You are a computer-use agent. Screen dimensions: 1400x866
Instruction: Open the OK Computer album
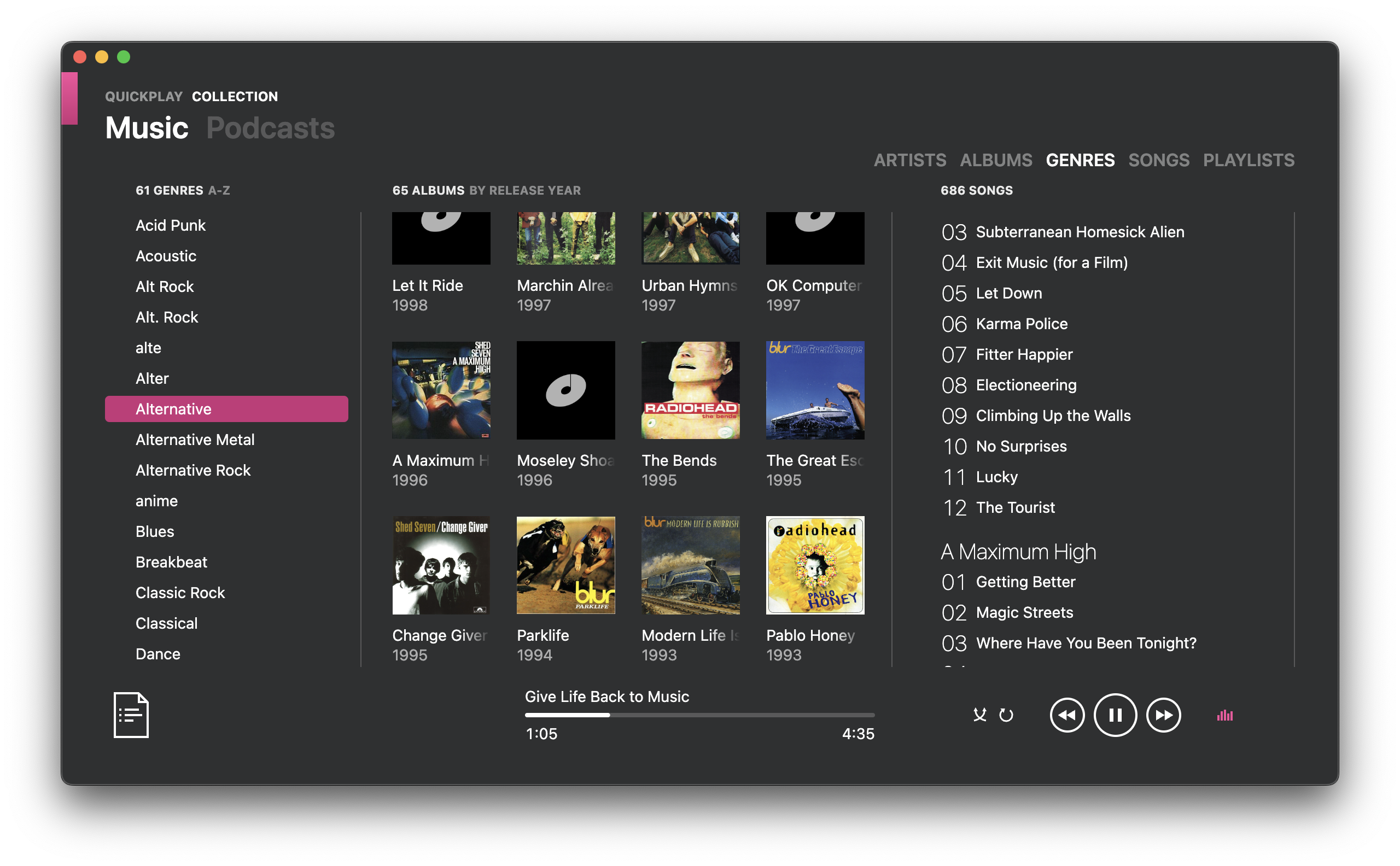[x=815, y=238]
